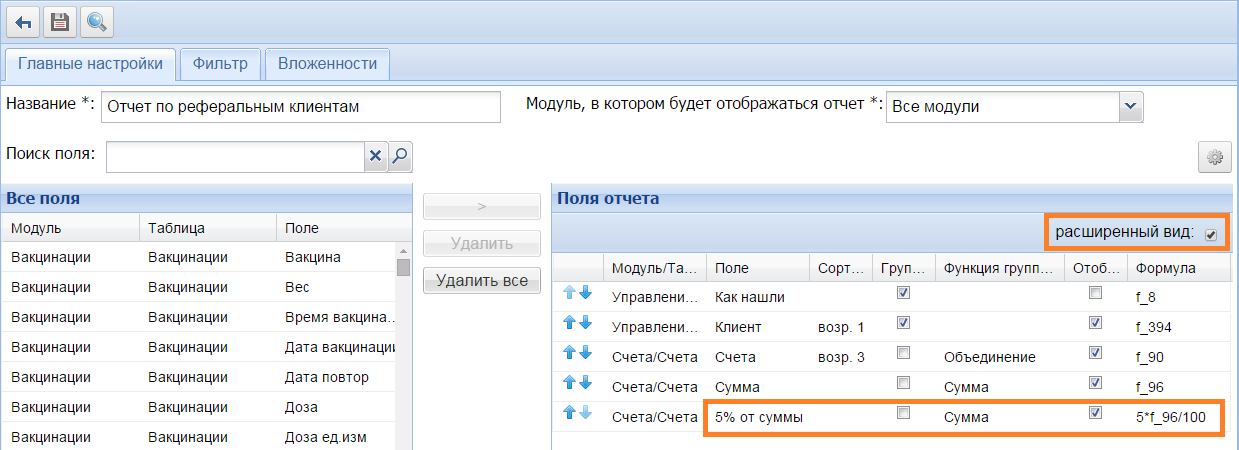Move the 'Как нашли' row down
The image size is (1239, 450).
click(x=586, y=294)
